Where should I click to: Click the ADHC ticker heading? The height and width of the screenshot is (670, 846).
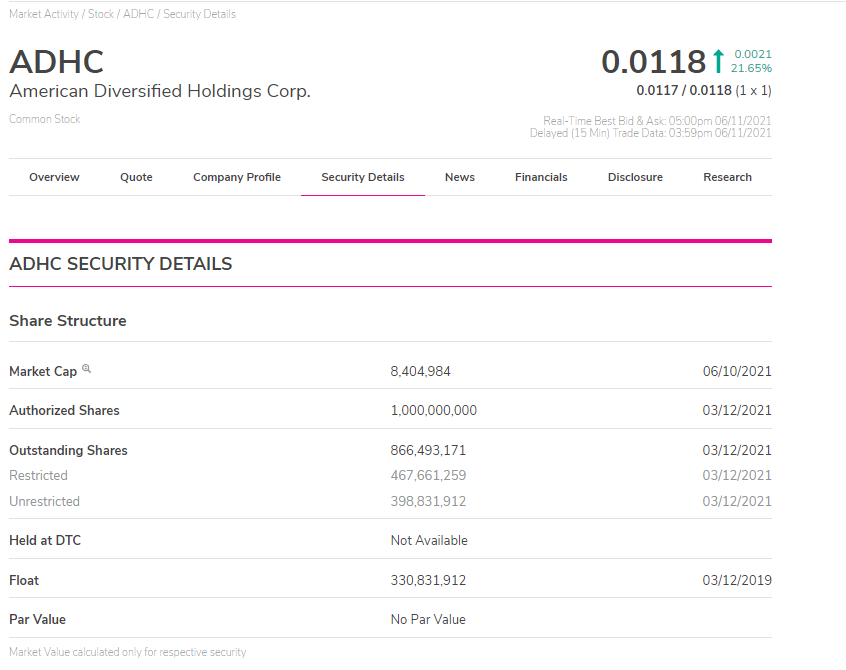pyautogui.click(x=57, y=61)
